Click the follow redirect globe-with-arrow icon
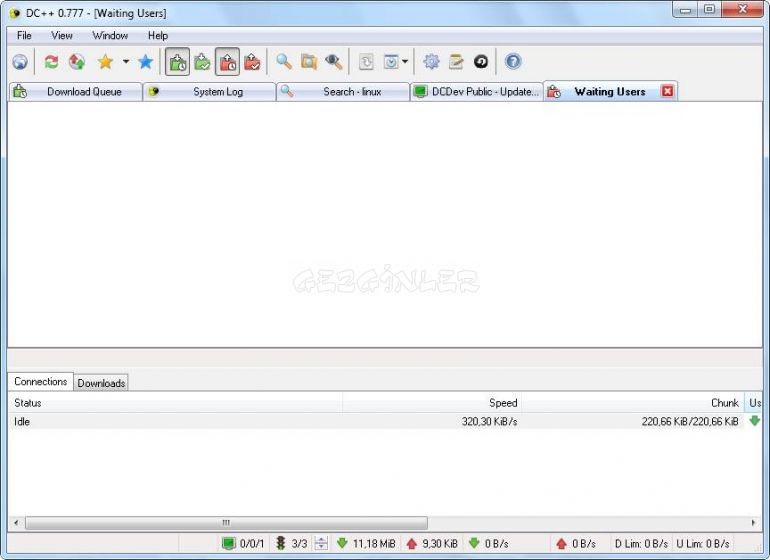Image resolution: width=770 pixels, height=560 pixels. [77, 62]
